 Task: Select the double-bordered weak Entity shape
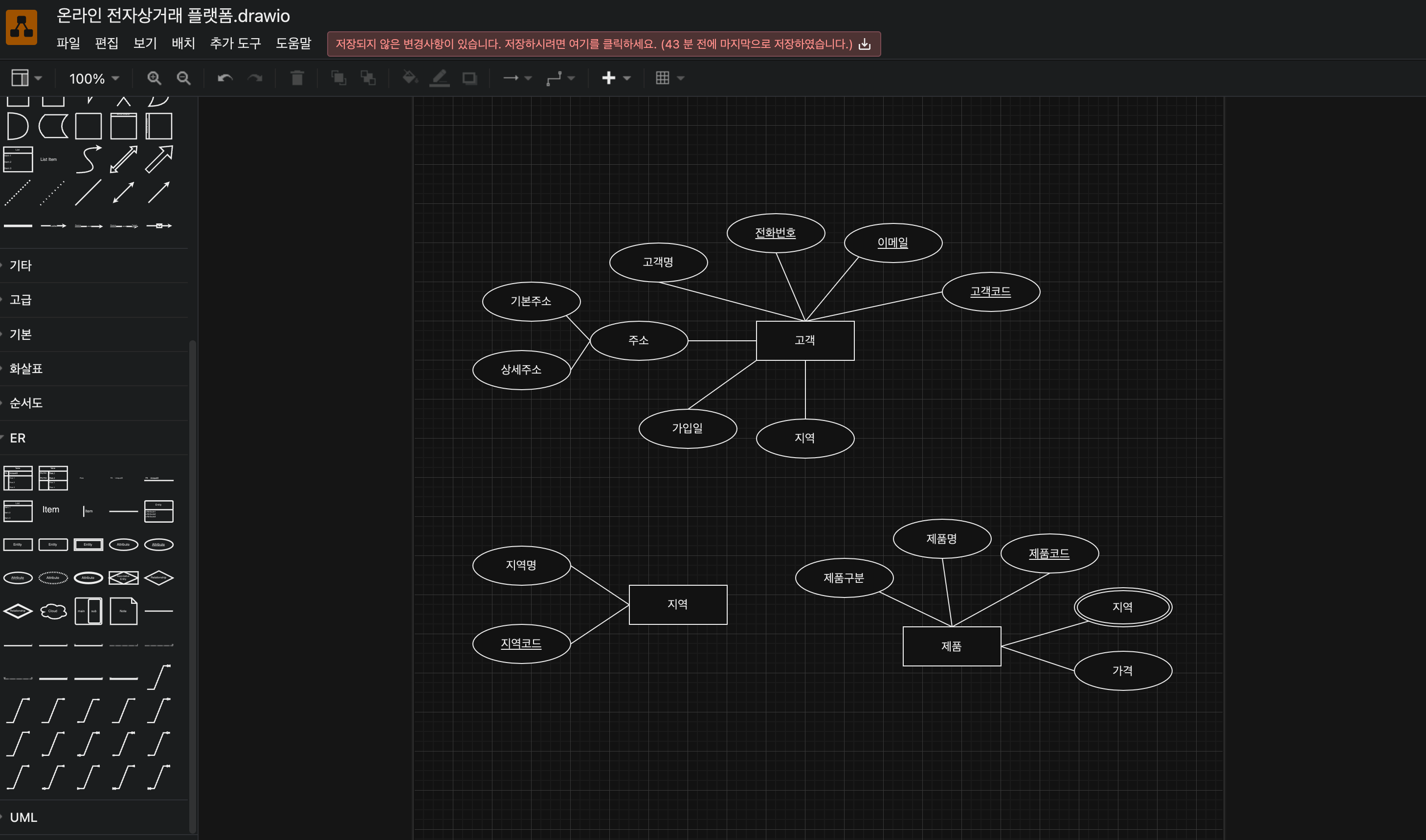[x=89, y=545]
